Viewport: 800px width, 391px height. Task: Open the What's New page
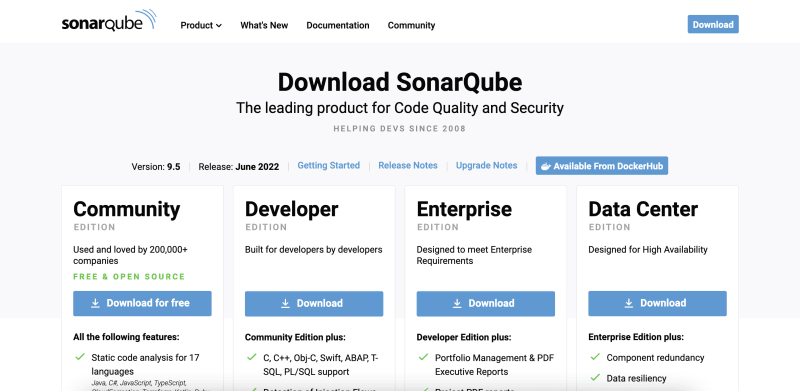click(x=264, y=25)
